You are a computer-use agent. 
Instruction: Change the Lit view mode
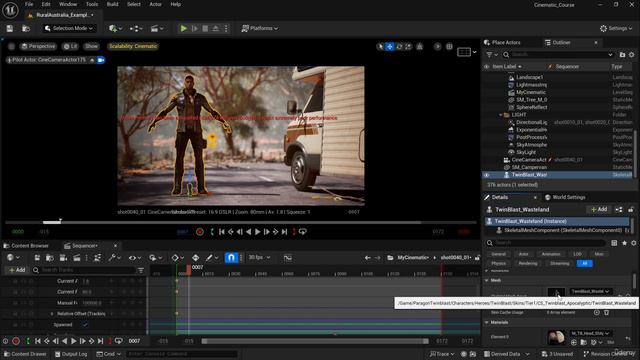coord(70,46)
